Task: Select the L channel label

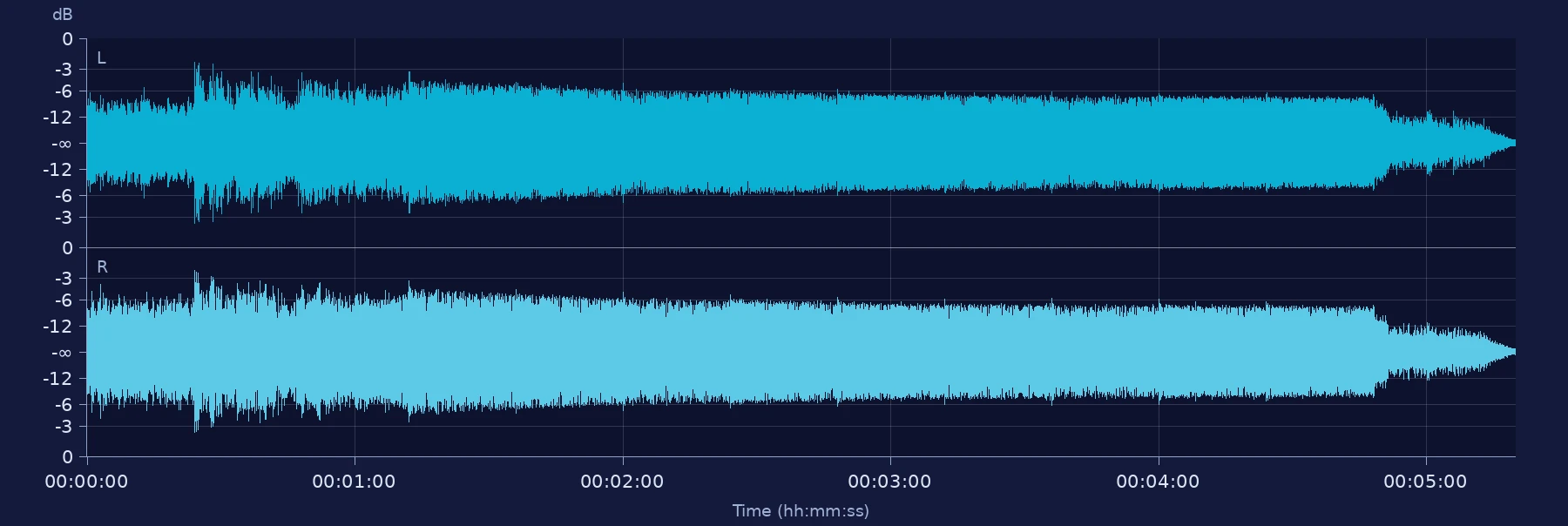Action: tap(101, 58)
